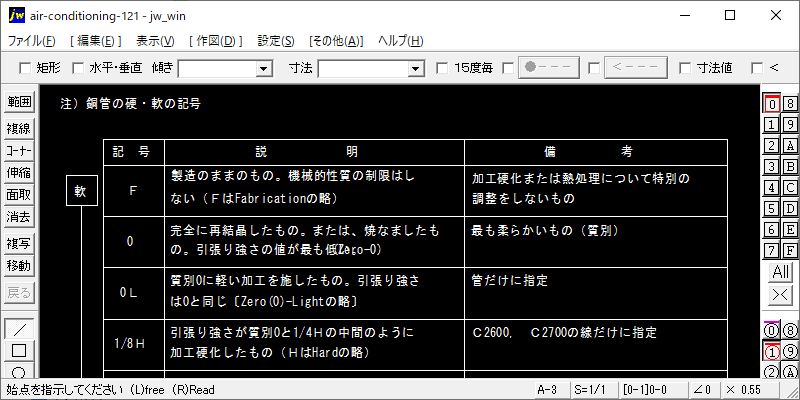
Task: Set layer 6 as current
Action: [x=772, y=230]
